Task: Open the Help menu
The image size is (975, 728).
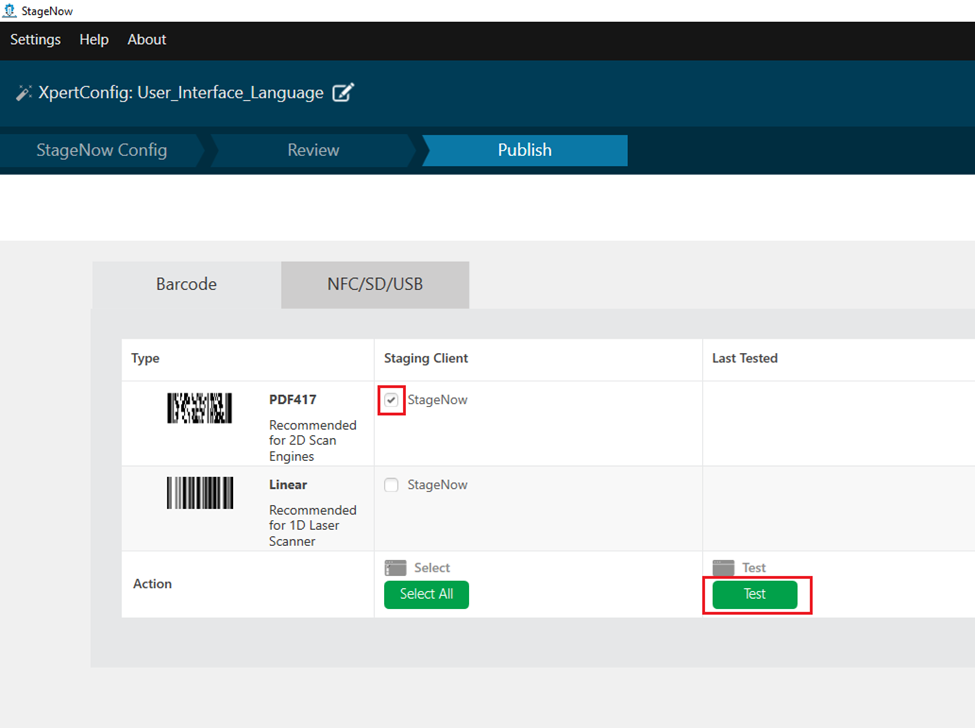Action: pyautogui.click(x=94, y=40)
